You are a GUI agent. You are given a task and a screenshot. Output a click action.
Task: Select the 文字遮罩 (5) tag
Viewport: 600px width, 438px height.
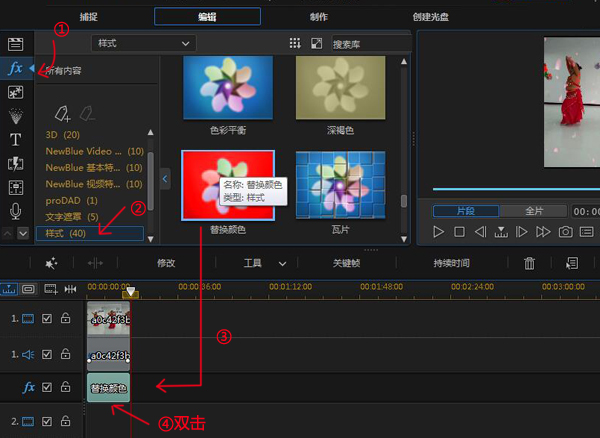tap(72, 217)
